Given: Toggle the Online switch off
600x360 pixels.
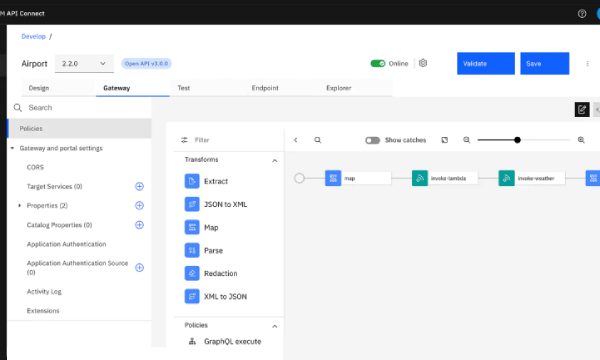Looking at the screenshot, I should (378, 64).
